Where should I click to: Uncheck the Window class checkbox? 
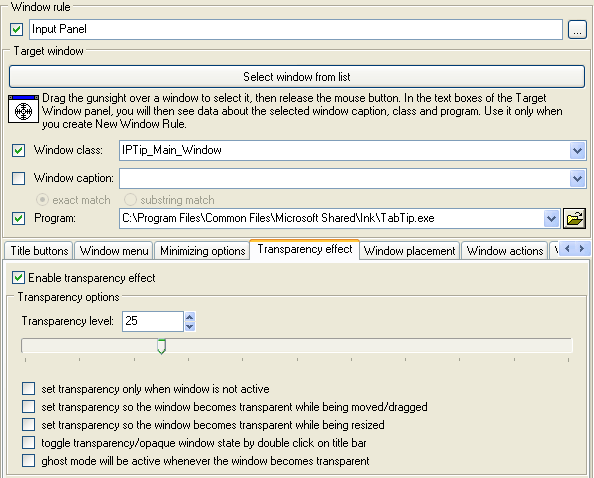pyautogui.click(x=19, y=150)
